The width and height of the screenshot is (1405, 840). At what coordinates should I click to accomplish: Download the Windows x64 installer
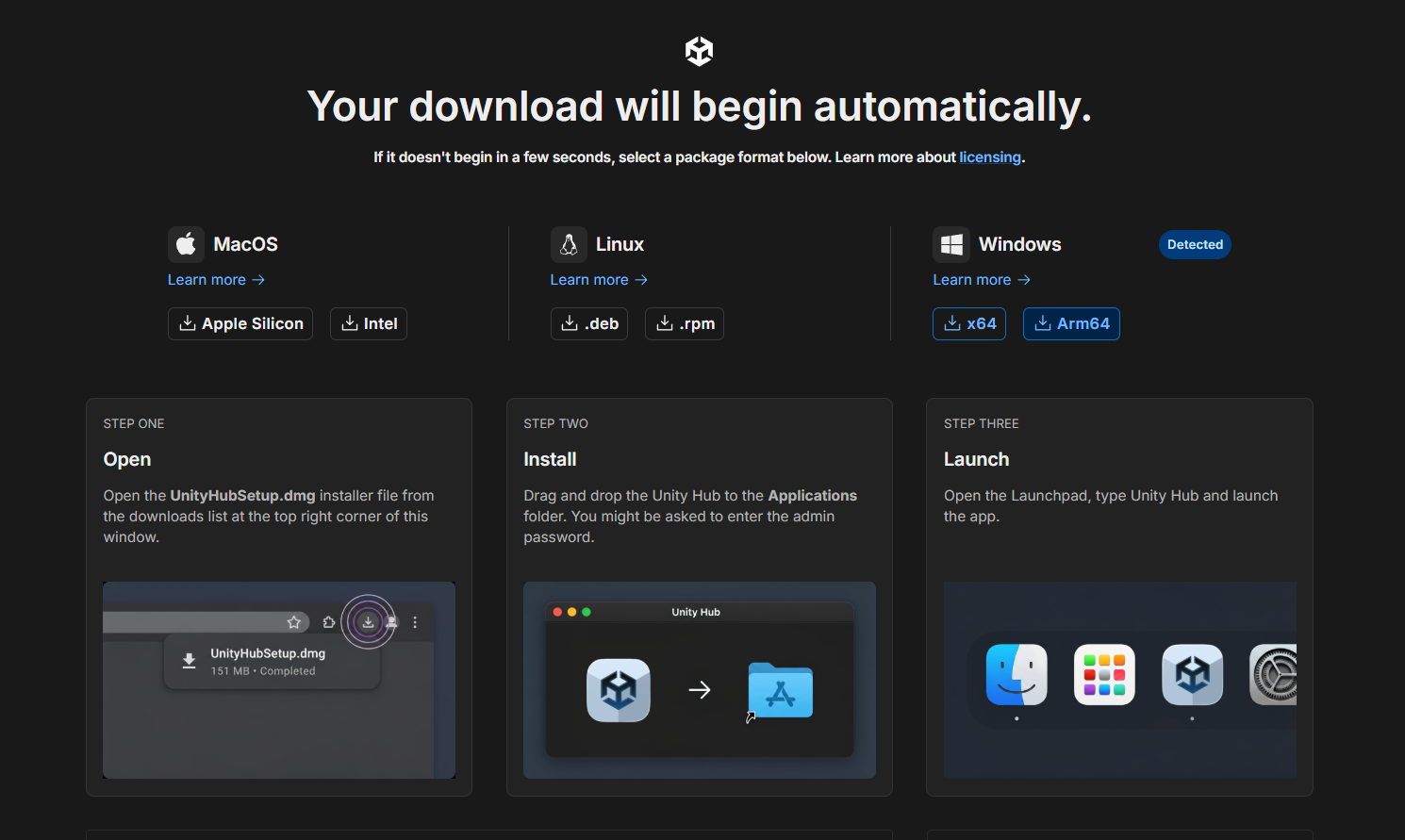click(969, 323)
